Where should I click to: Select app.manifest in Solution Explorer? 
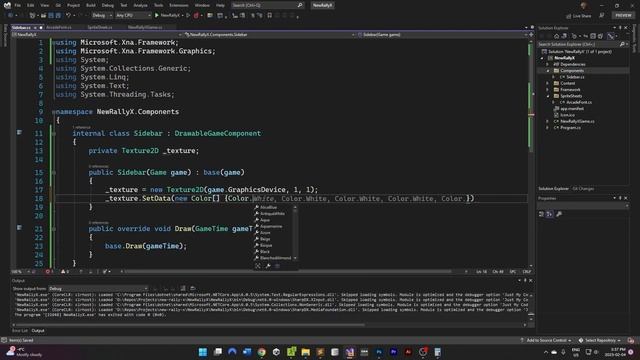[x=572, y=109]
